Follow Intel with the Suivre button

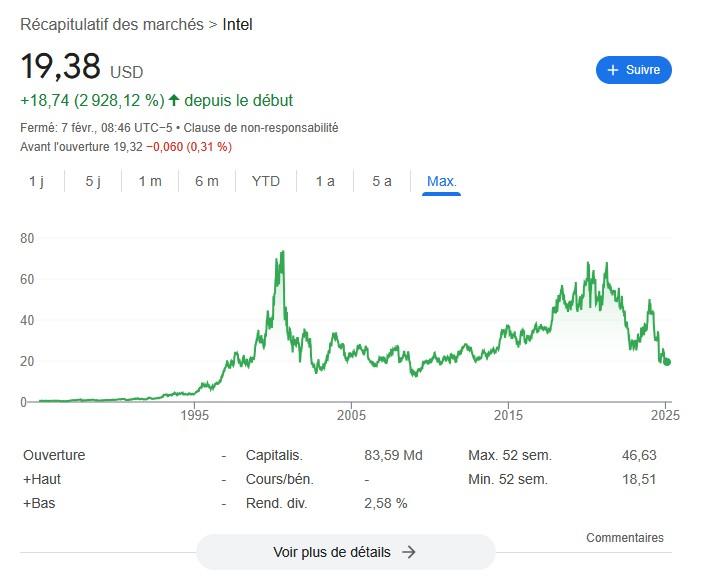point(634,70)
